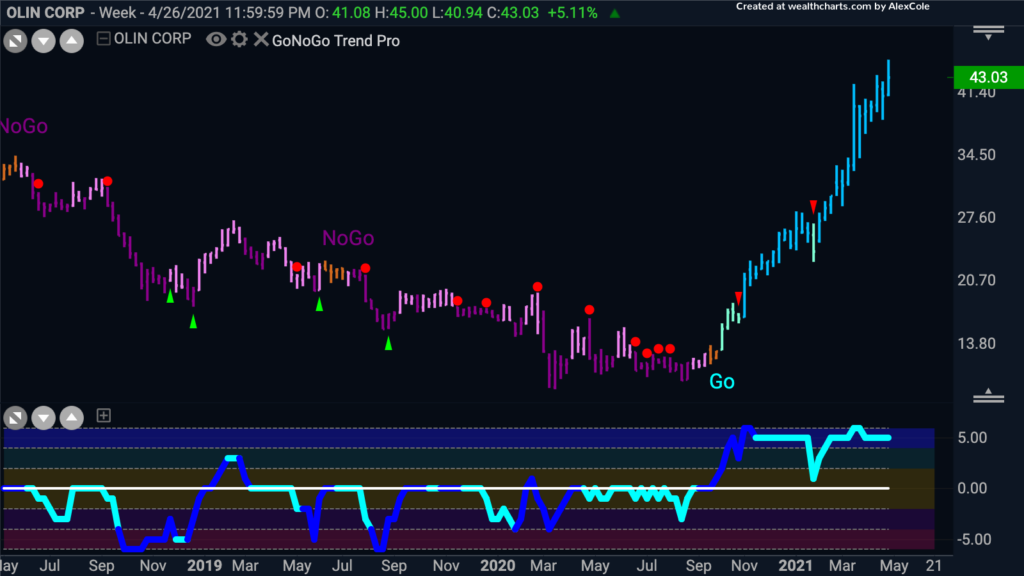The height and width of the screenshot is (576, 1024).
Task: Click the wealthcharts.com credit text
Action: pos(833,7)
